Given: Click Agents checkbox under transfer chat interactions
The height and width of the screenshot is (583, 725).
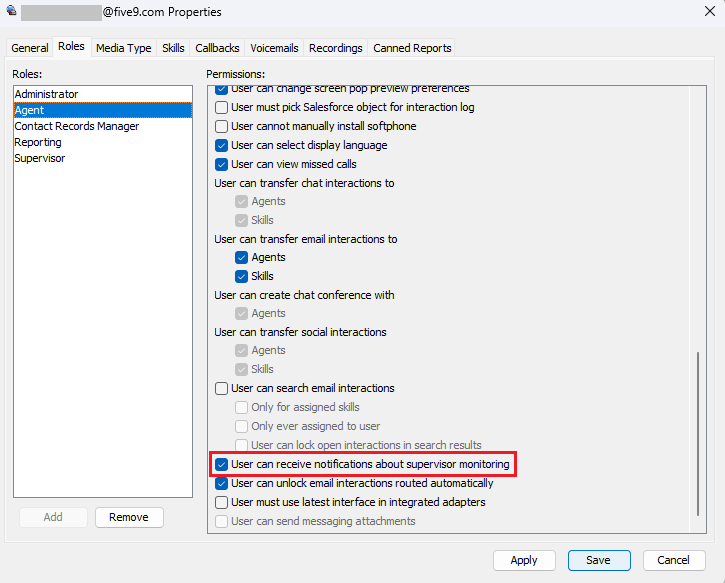Looking at the screenshot, I should click(241, 201).
